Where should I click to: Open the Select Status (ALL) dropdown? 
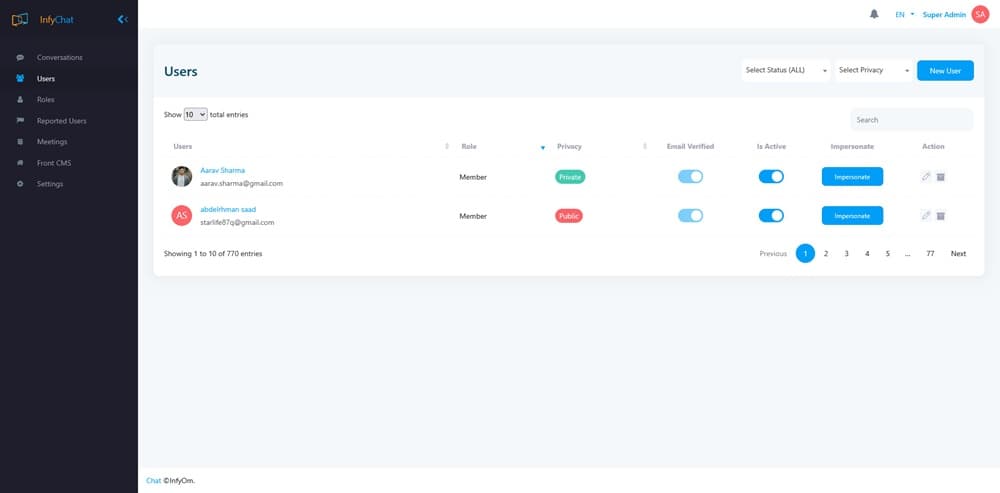[x=786, y=71]
